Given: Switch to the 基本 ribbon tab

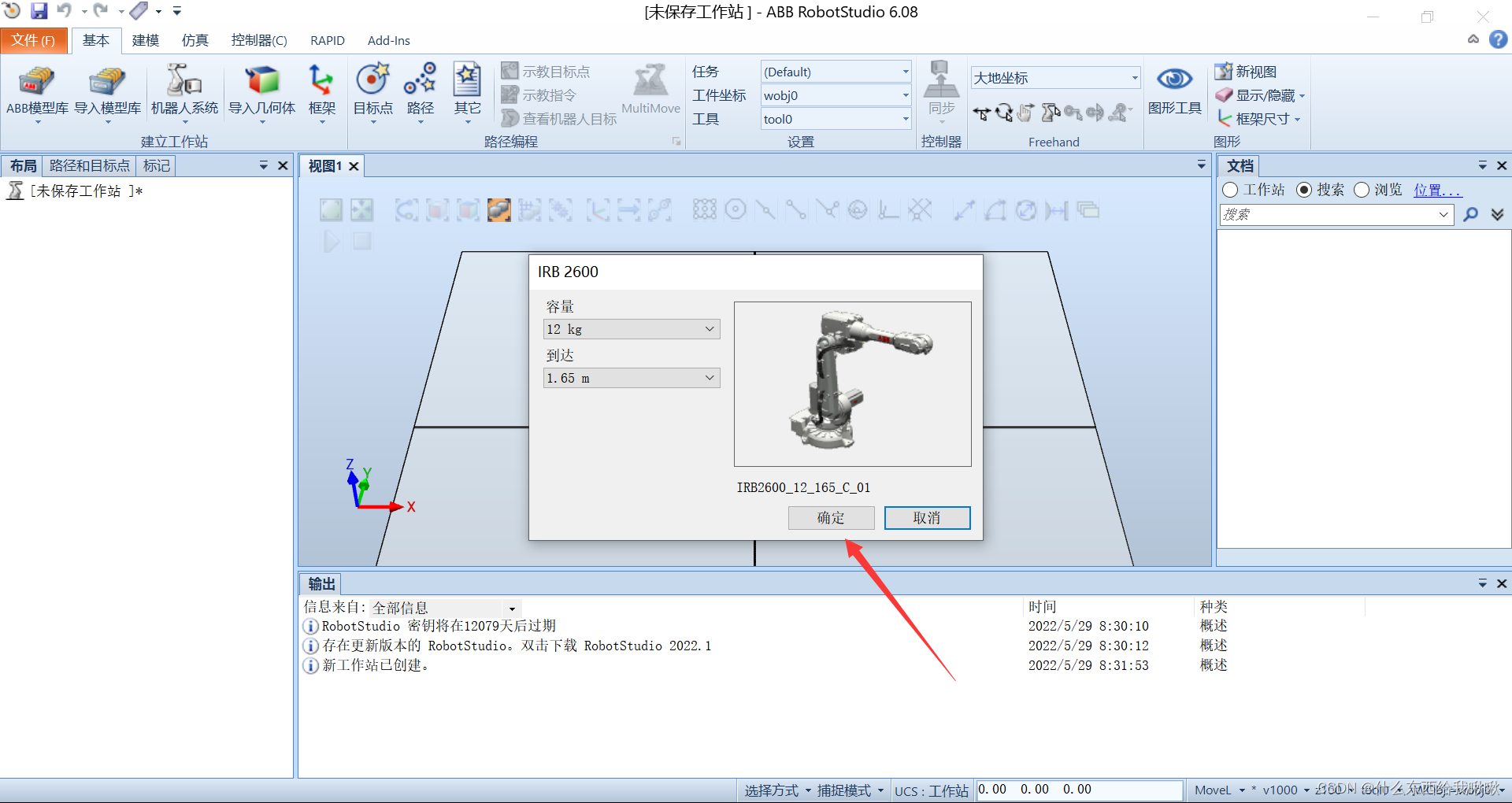Looking at the screenshot, I should click(x=96, y=40).
